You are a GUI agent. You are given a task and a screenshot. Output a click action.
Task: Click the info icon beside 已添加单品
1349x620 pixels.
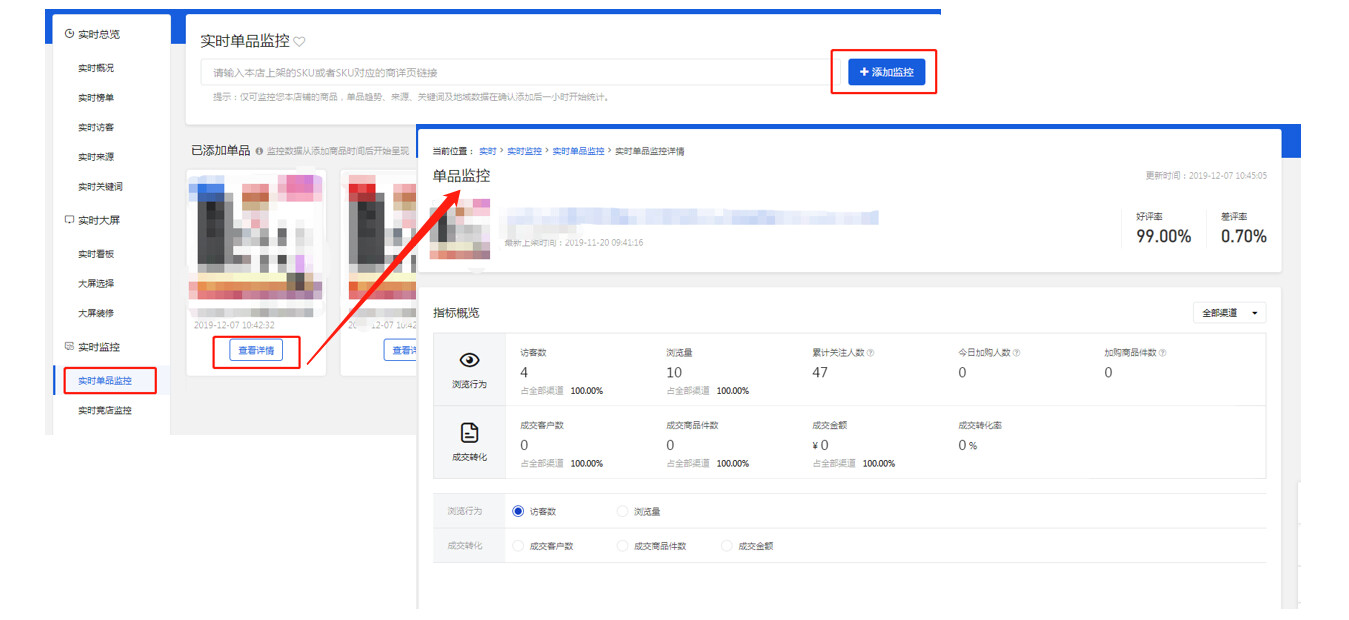tap(259, 151)
